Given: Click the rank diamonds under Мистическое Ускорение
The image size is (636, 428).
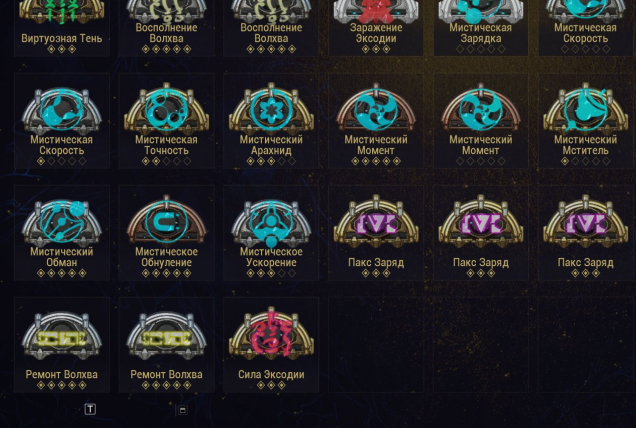Looking at the screenshot, I should [x=271, y=273].
